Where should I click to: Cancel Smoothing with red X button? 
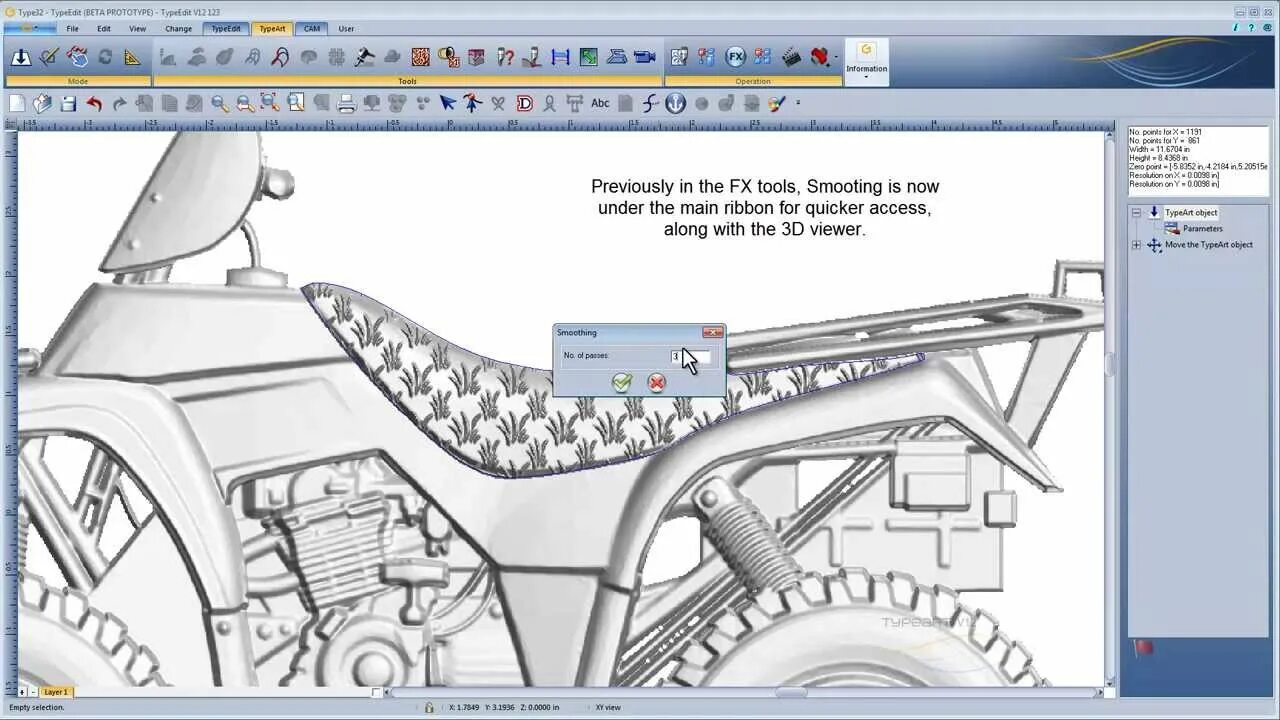(656, 382)
